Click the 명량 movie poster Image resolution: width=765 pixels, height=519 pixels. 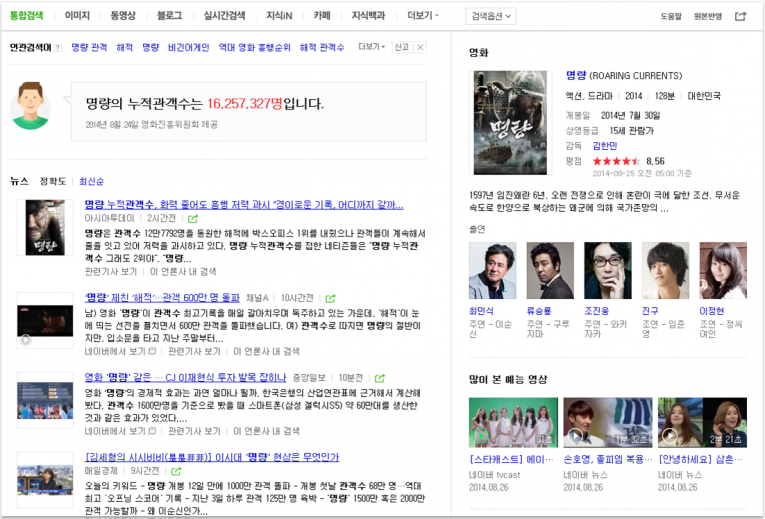510,122
